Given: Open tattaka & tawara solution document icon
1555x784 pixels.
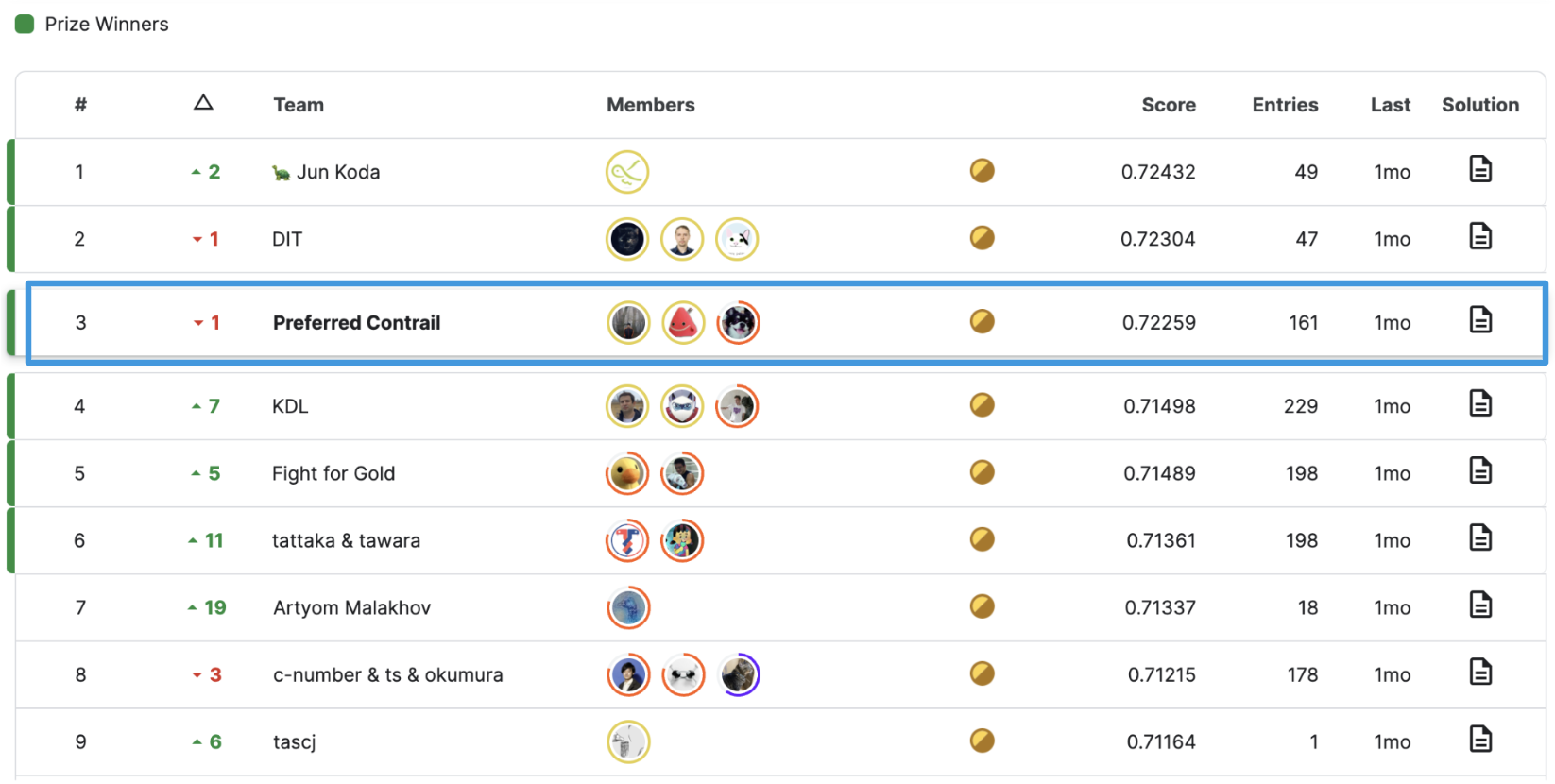Looking at the screenshot, I should (x=1480, y=537).
